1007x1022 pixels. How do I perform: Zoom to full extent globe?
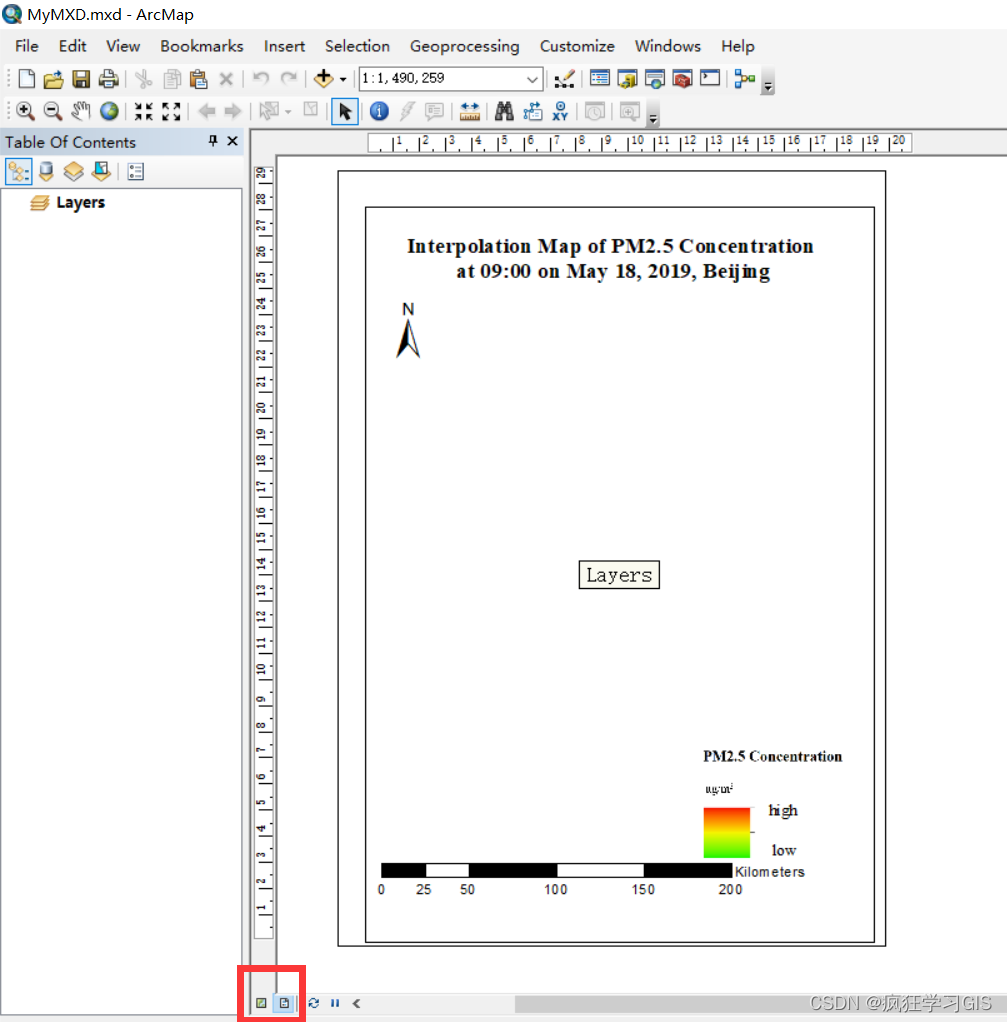109,111
